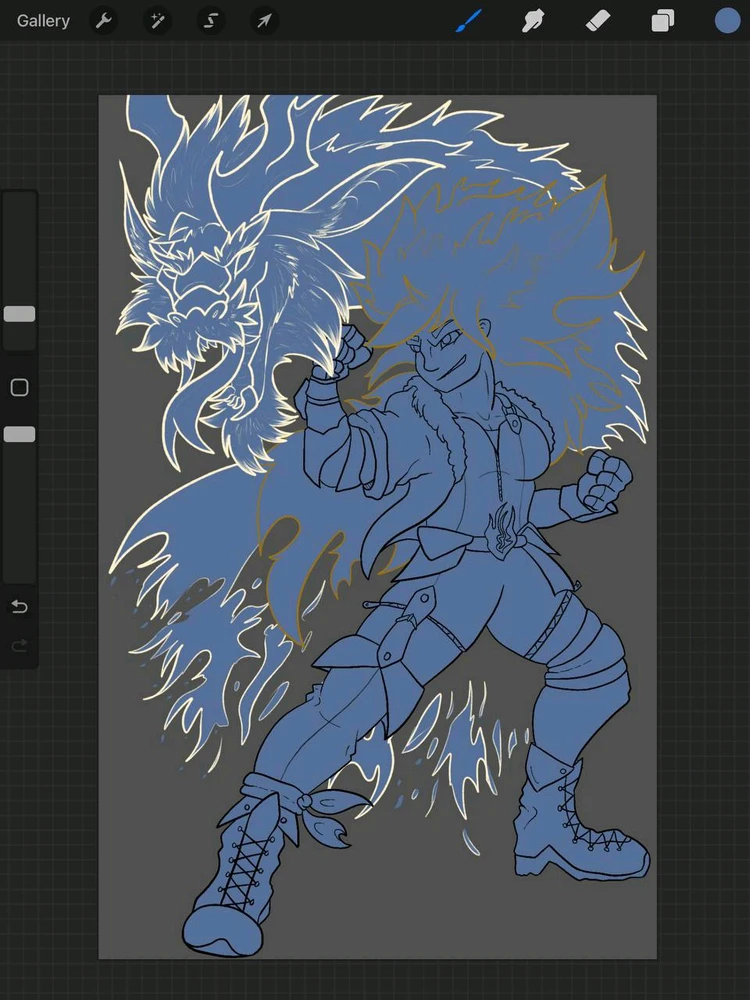Viewport: 750px width, 1000px height.
Task: Open the blue active color swatch
Action: click(727, 20)
